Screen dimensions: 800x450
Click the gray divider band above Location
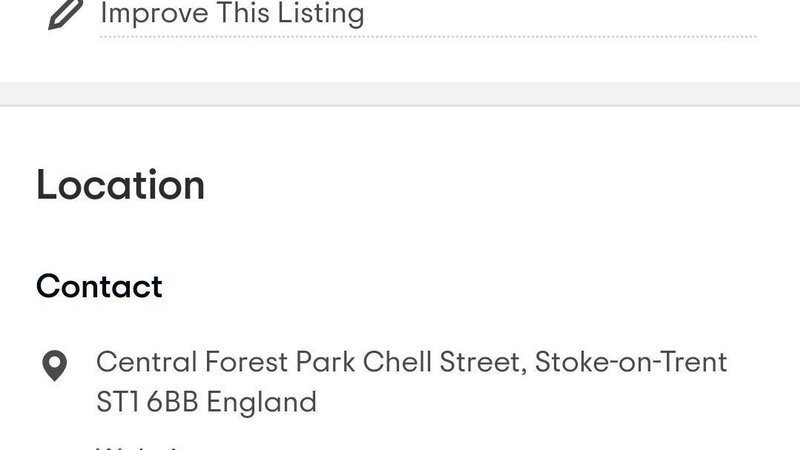click(x=400, y=94)
